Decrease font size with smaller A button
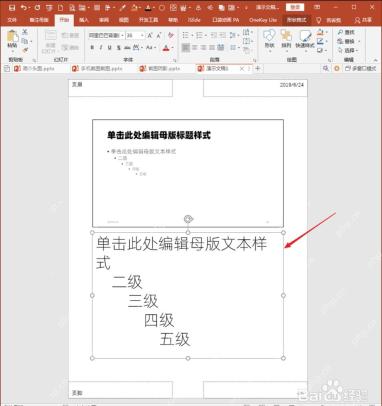Image resolution: width=382 pixels, height=406 pixels. click(159, 35)
